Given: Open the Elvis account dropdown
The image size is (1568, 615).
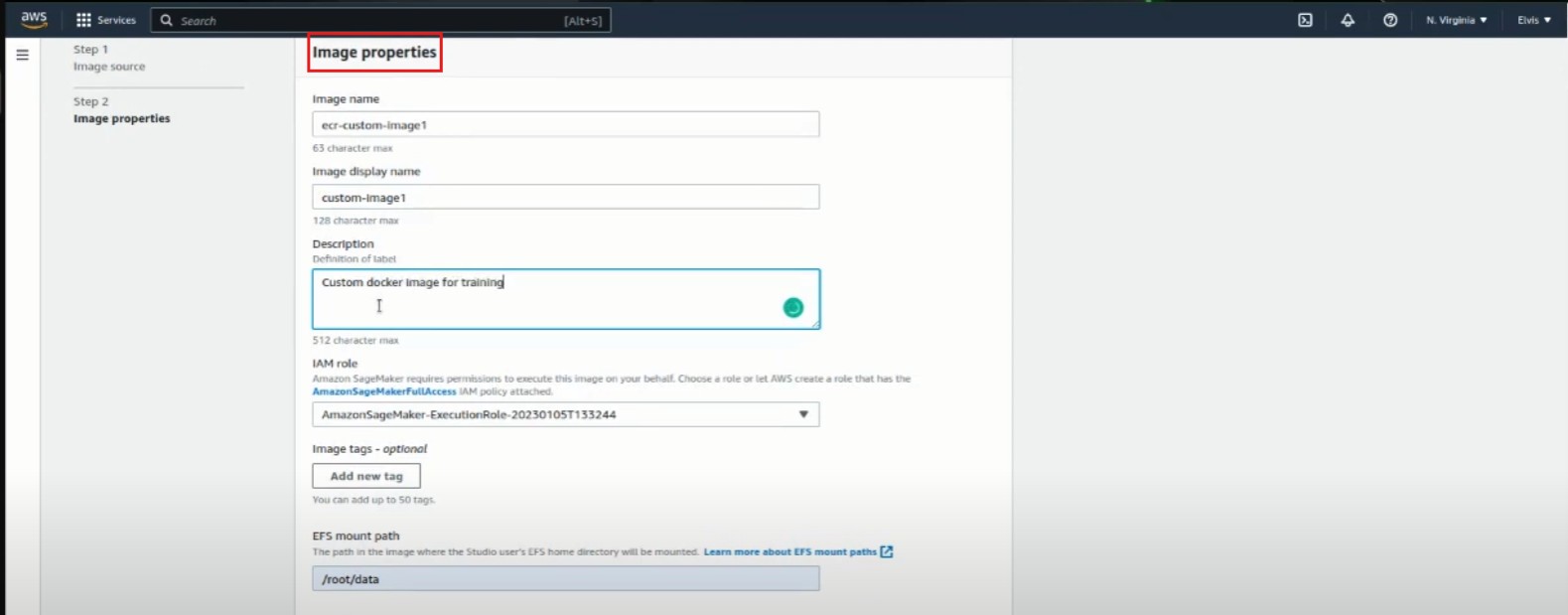Looking at the screenshot, I should pyautogui.click(x=1533, y=20).
